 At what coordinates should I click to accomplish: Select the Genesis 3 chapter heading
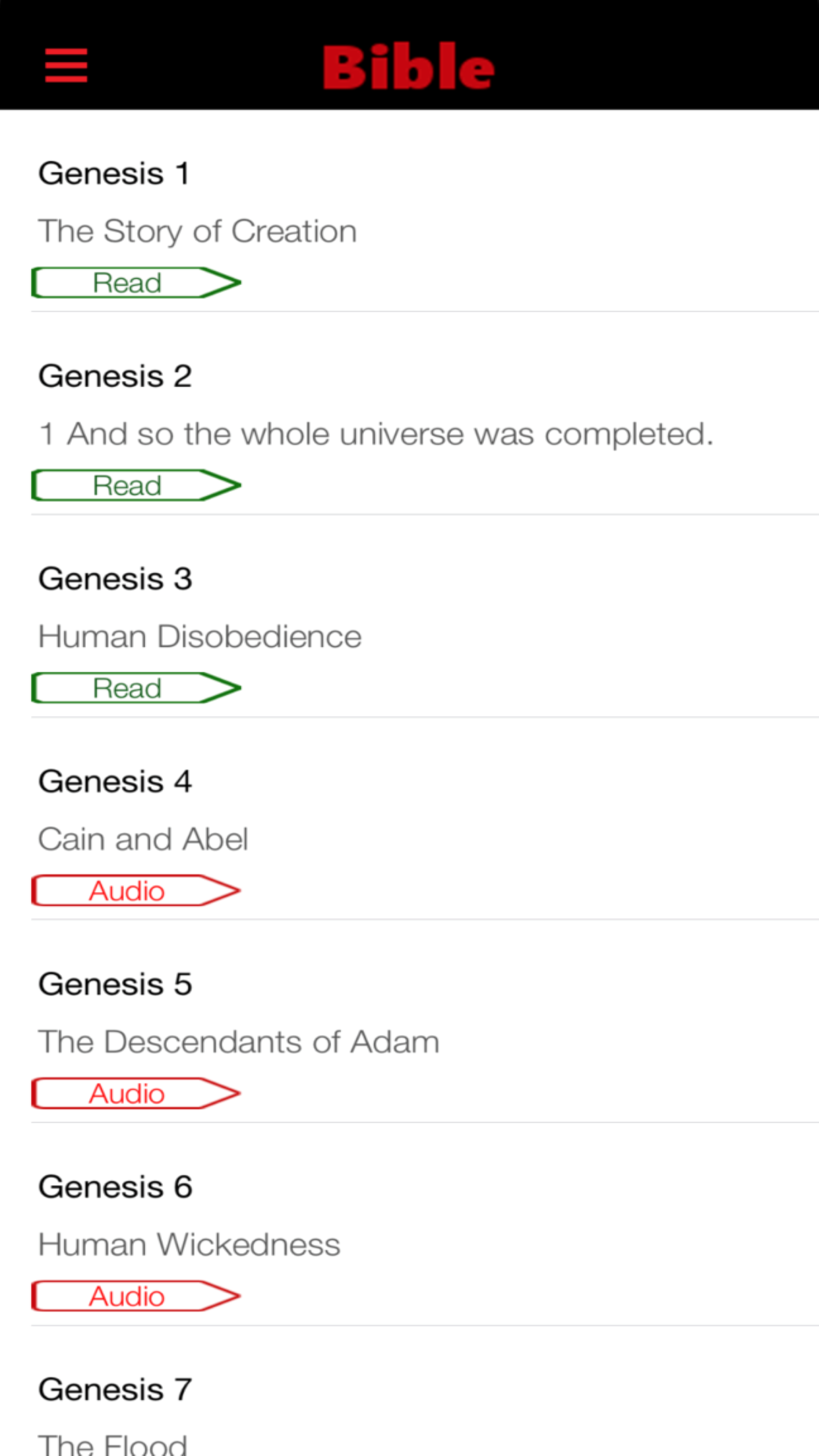[x=115, y=579]
